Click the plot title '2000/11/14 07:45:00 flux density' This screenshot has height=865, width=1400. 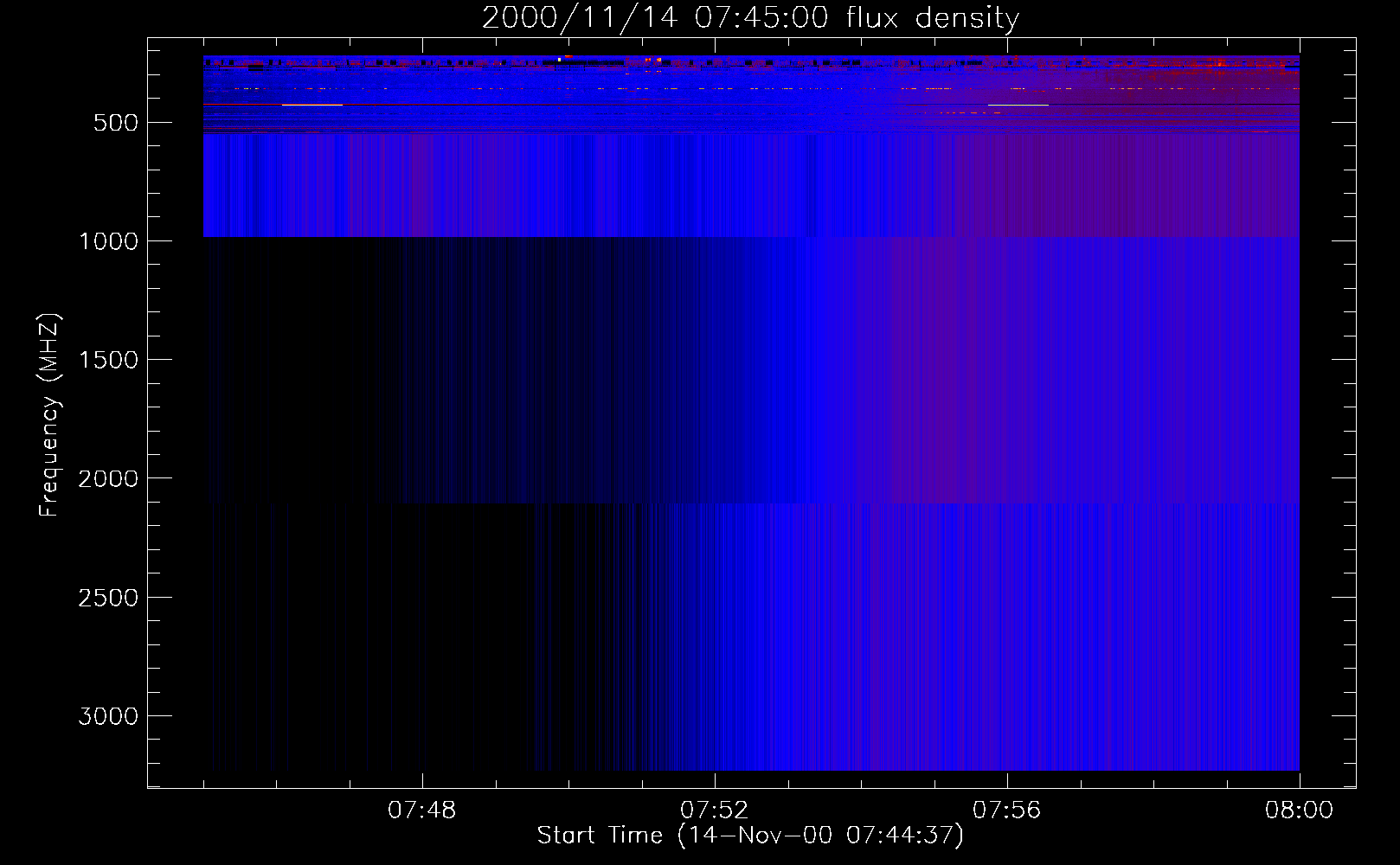[x=750, y=17]
